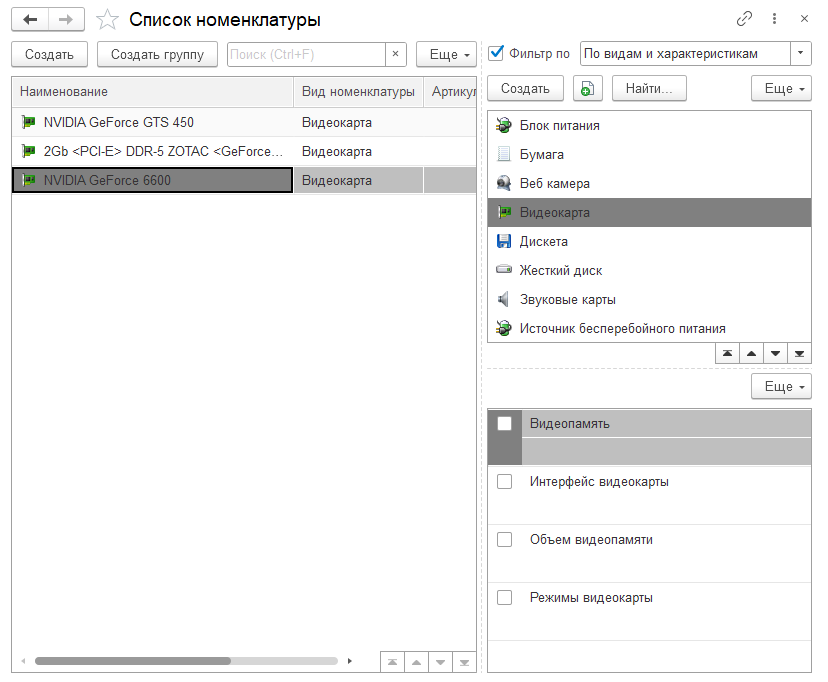Screen dimensions: 828x682
Task: Open the three-dot window menu
Action: 774,19
